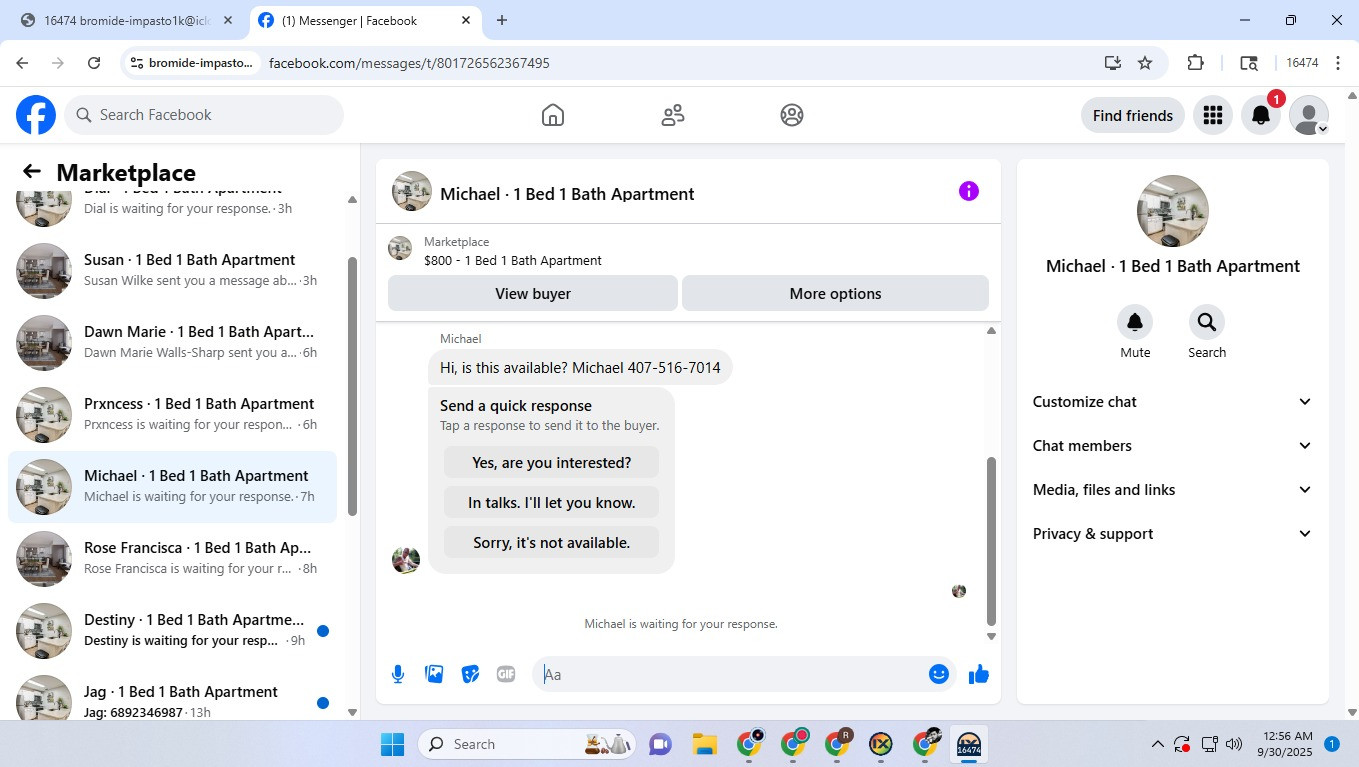Expand the Privacy & support section
The height and width of the screenshot is (767, 1359).
(1172, 534)
